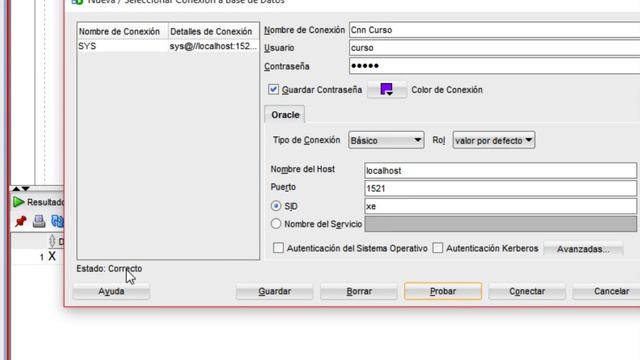Click the Contraseña input field
Viewport: 640px width, 360px height.
tap(494, 66)
